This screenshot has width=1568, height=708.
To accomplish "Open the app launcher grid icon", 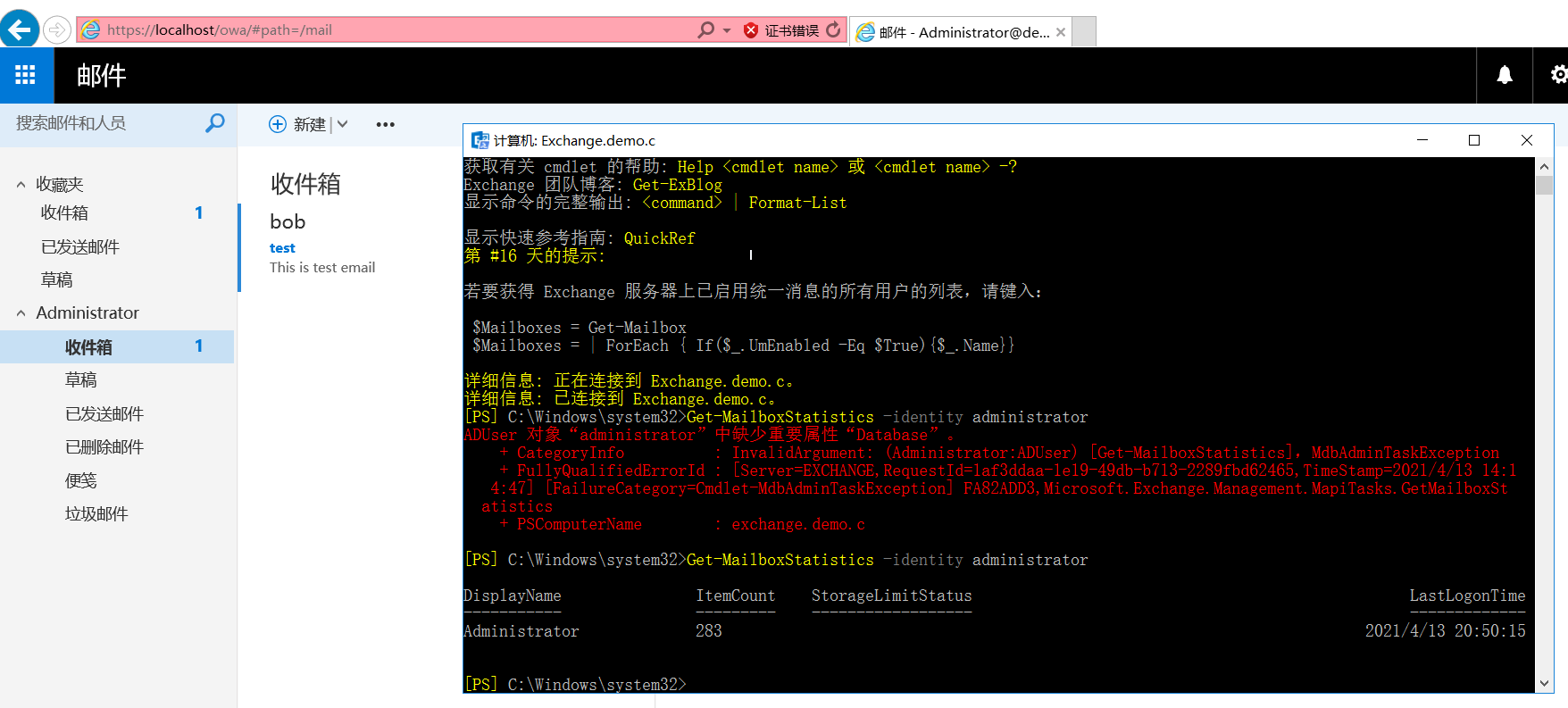I will (26, 76).
